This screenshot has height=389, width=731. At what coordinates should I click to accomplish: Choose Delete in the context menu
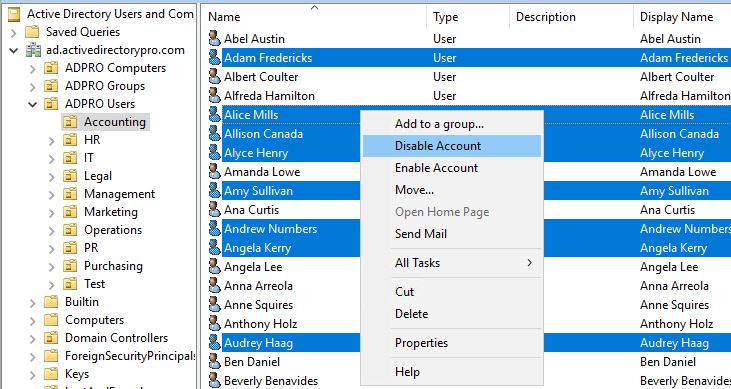click(x=452, y=314)
